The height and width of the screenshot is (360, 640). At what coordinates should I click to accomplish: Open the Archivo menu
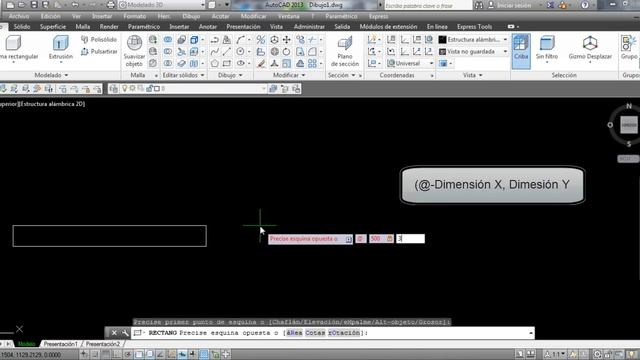[19, 16]
